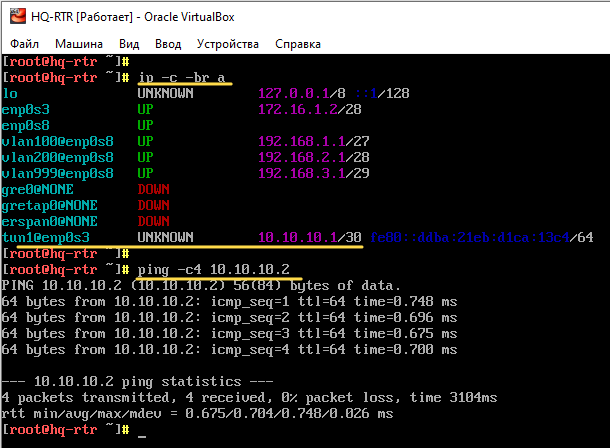Screen dimensions: 610x448
Task: Click the 'ip -c -br a' command text
Action: click(x=182, y=77)
